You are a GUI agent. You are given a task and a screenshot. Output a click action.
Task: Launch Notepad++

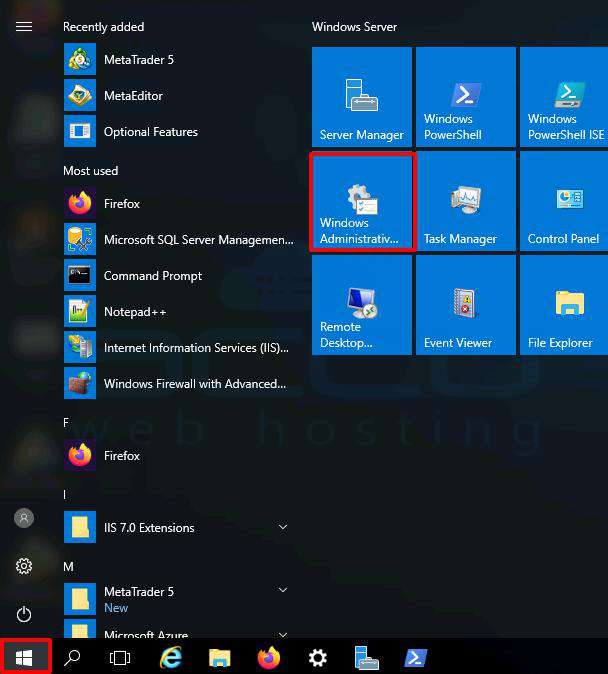click(x=176, y=312)
